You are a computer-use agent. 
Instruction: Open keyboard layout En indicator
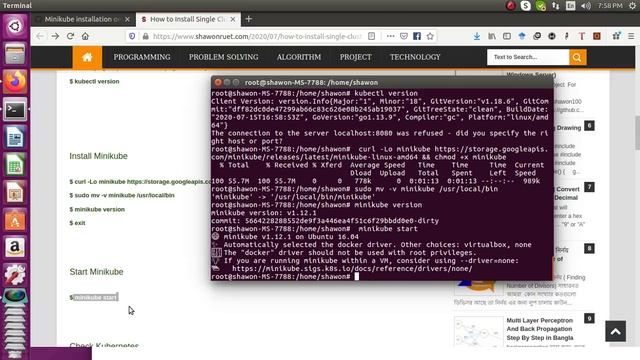tap(571, 6)
